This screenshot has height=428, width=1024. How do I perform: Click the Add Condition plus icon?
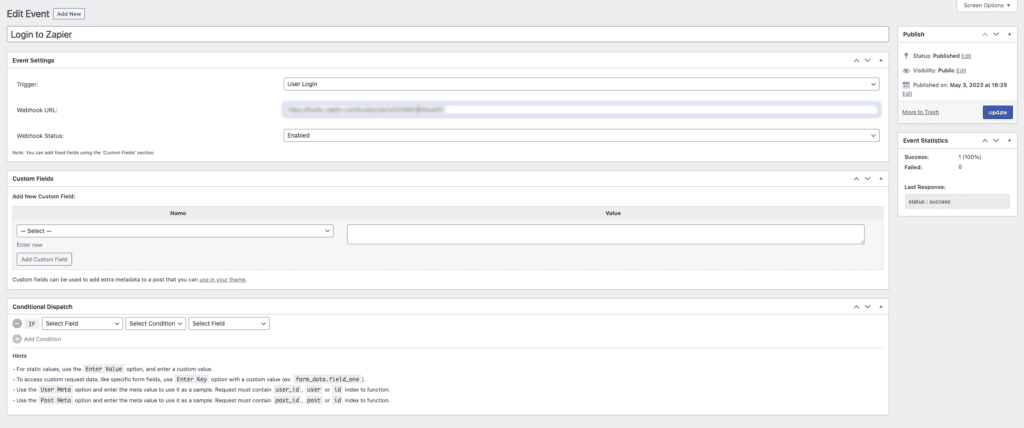pos(17,339)
